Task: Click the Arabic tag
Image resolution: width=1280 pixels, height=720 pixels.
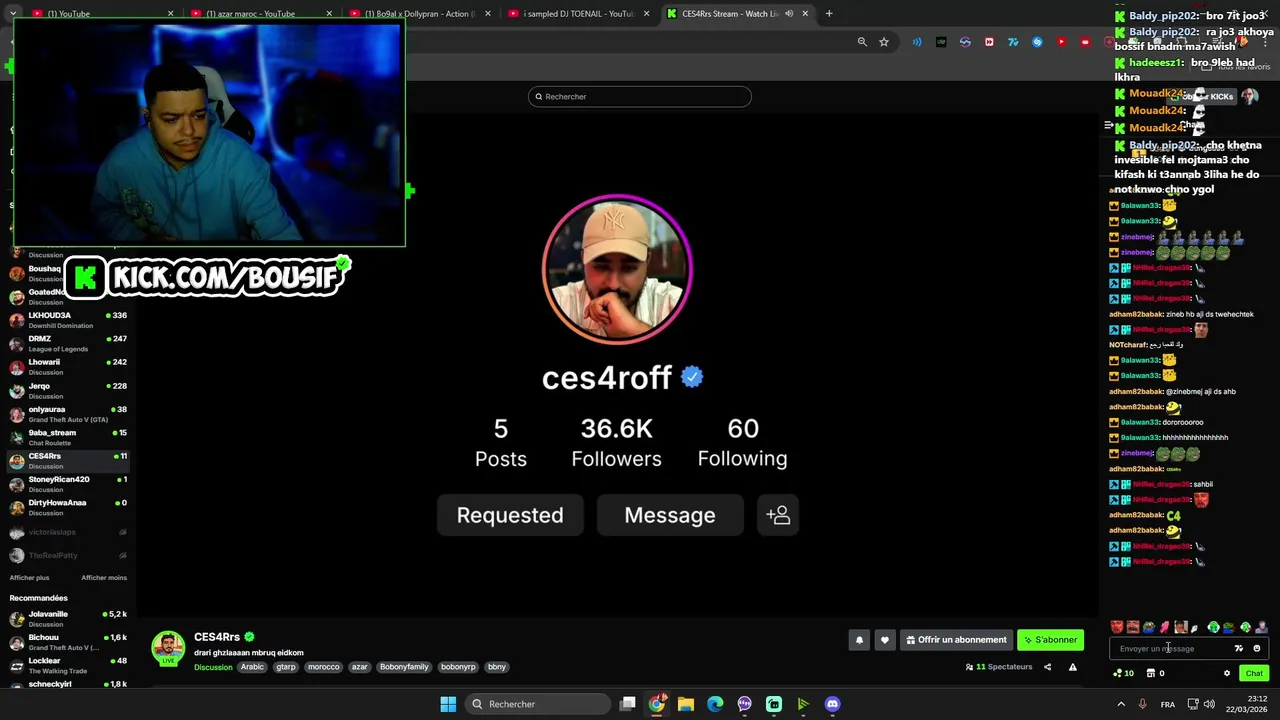Action: 252,667
